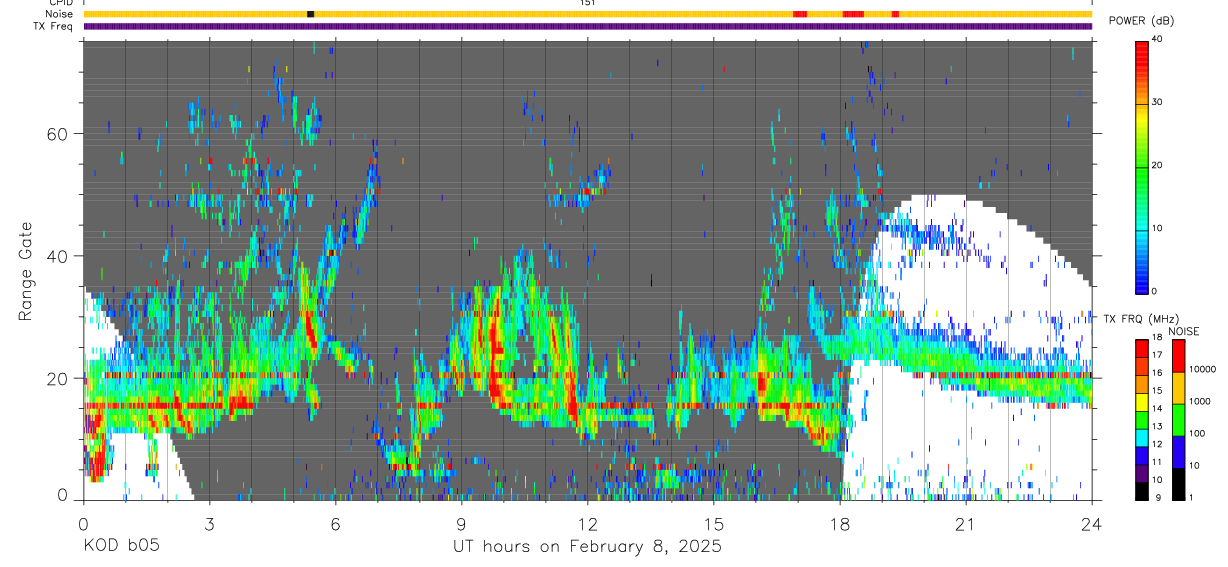Click the '18' label on the TX FRQ scale
This screenshot has height=567, width=1228.
pyautogui.click(x=1156, y=339)
